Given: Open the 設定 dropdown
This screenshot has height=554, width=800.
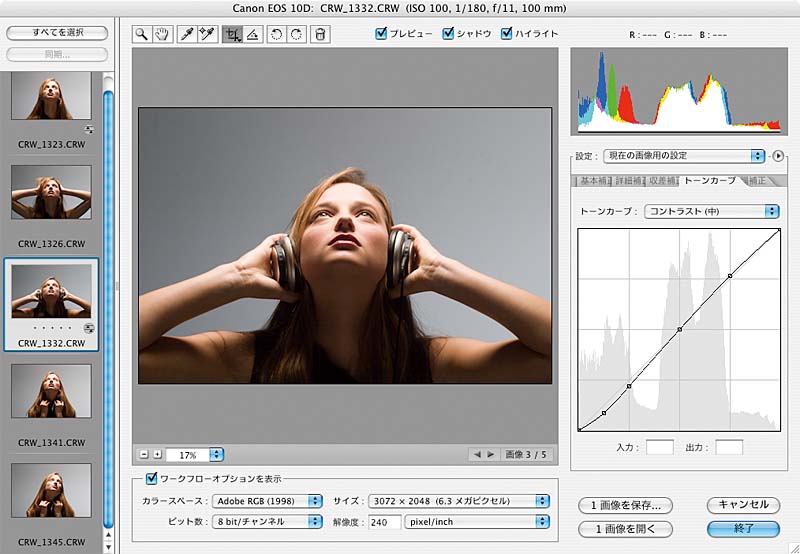Looking at the screenshot, I should pyautogui.click(x=684, y=156).
